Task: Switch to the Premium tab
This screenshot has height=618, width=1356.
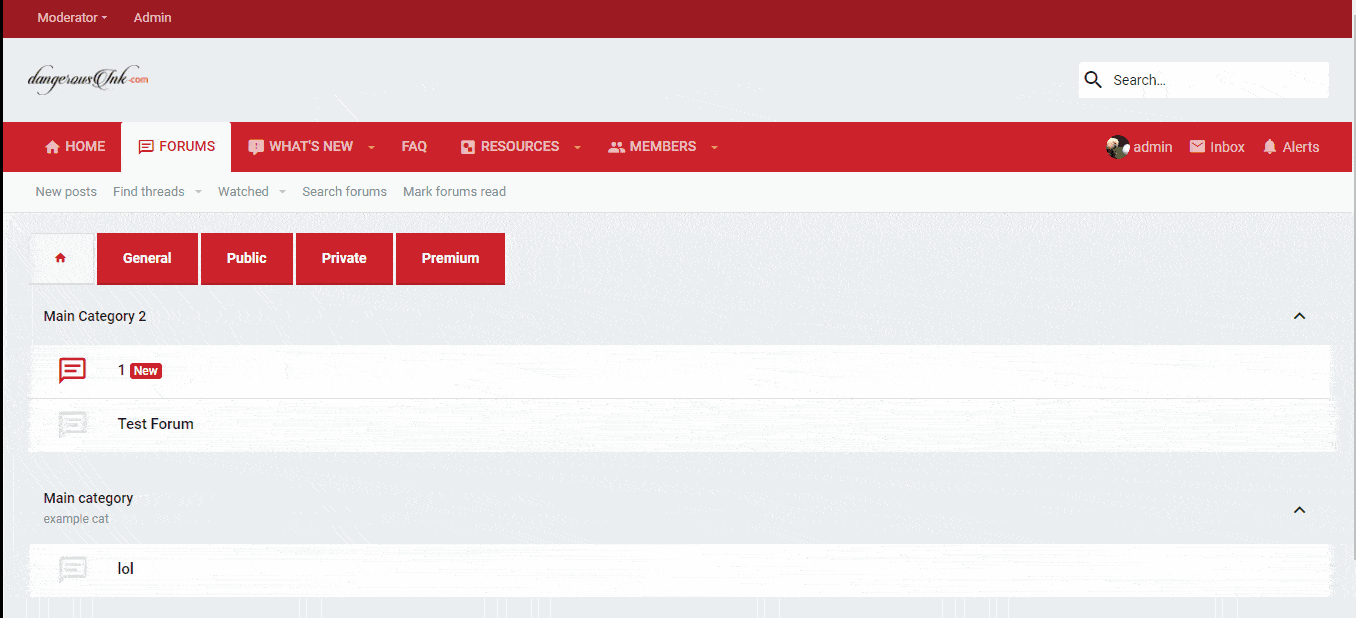Action: [x=450, y=258]
